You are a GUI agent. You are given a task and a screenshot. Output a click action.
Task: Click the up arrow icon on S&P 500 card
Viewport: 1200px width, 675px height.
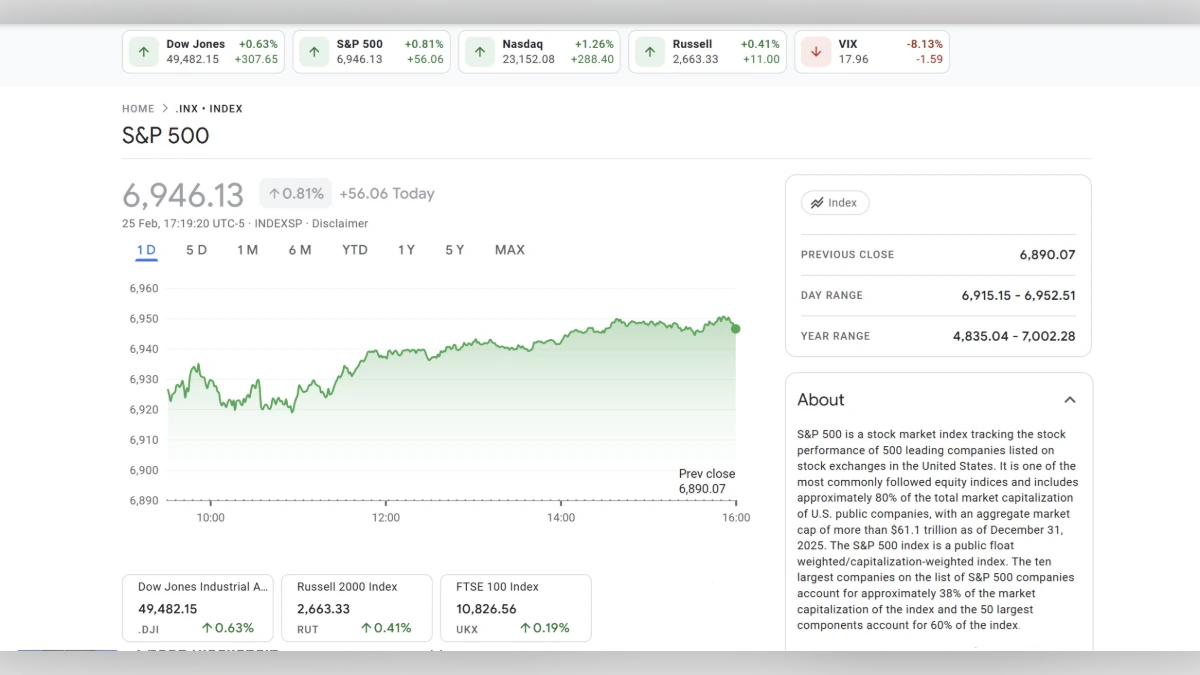coord(313,51)
